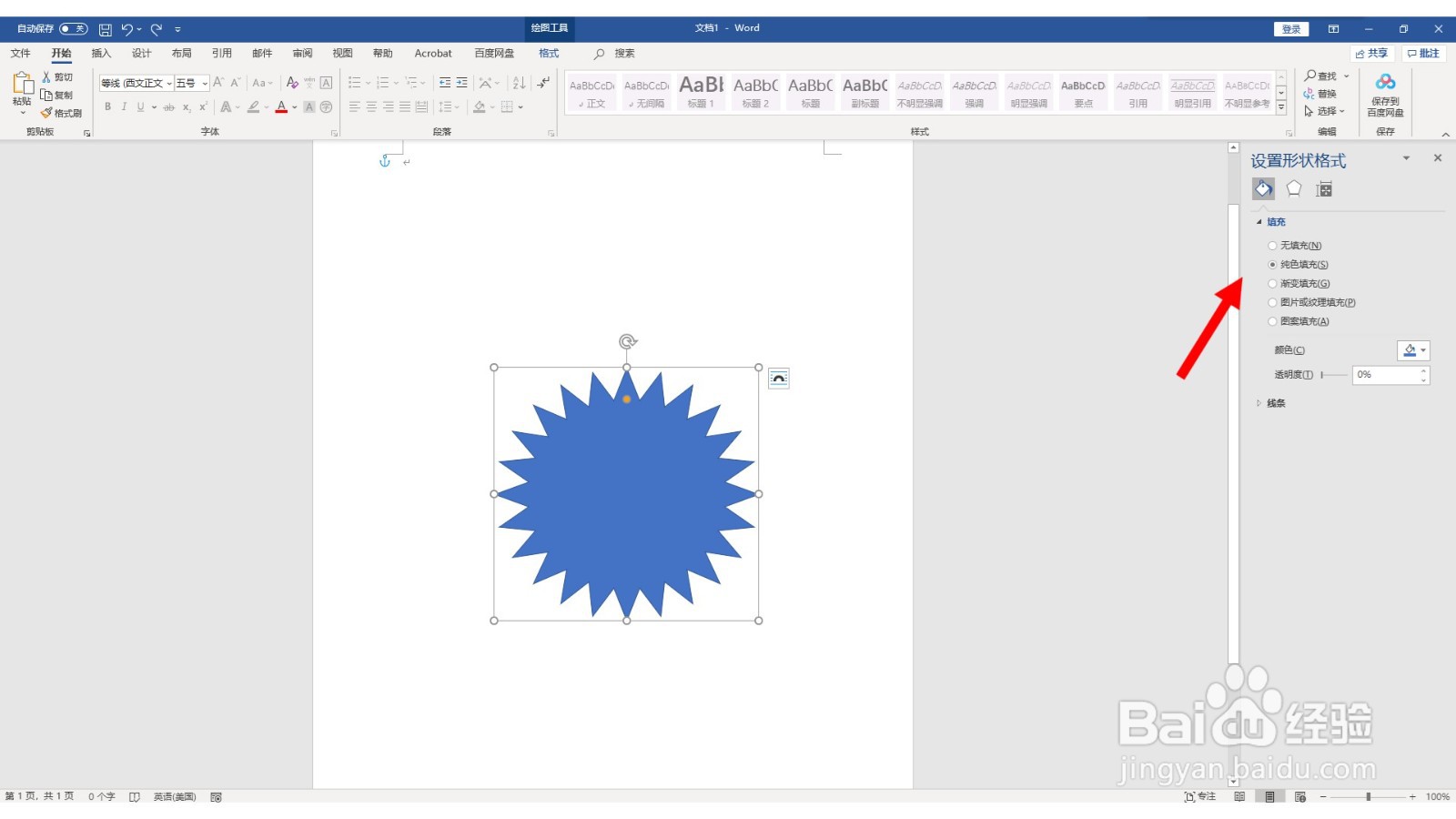The height and width of the screenshot is (819, 1456).
Task: Click the Replace (替换) button
Action: point(1320,94)
